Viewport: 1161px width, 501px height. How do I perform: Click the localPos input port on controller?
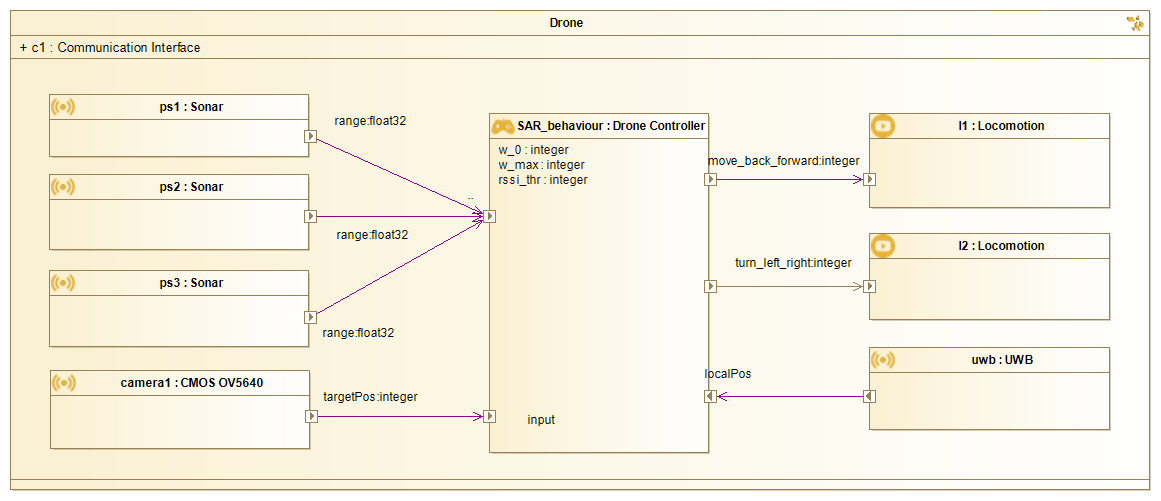coord(710,397)
